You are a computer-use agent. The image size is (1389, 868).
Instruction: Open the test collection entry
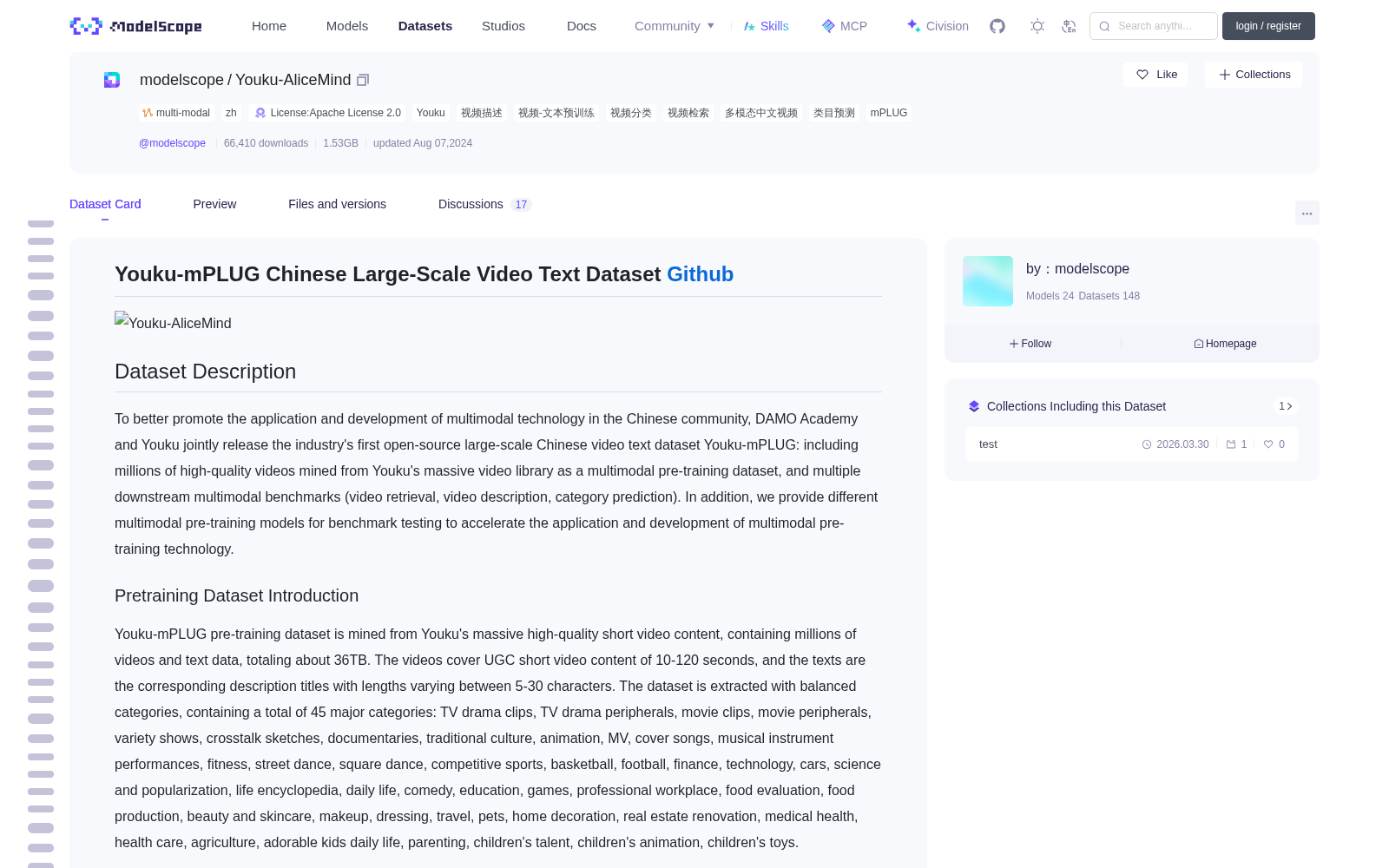[x=1132, y=444]
